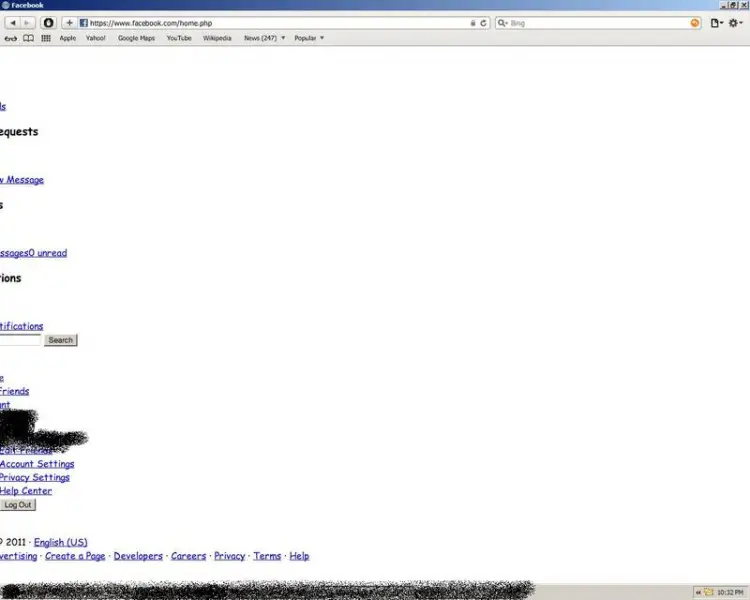Open the Friends link
Viewport: 750px width, 600px height.
click(x=14, y=391)
